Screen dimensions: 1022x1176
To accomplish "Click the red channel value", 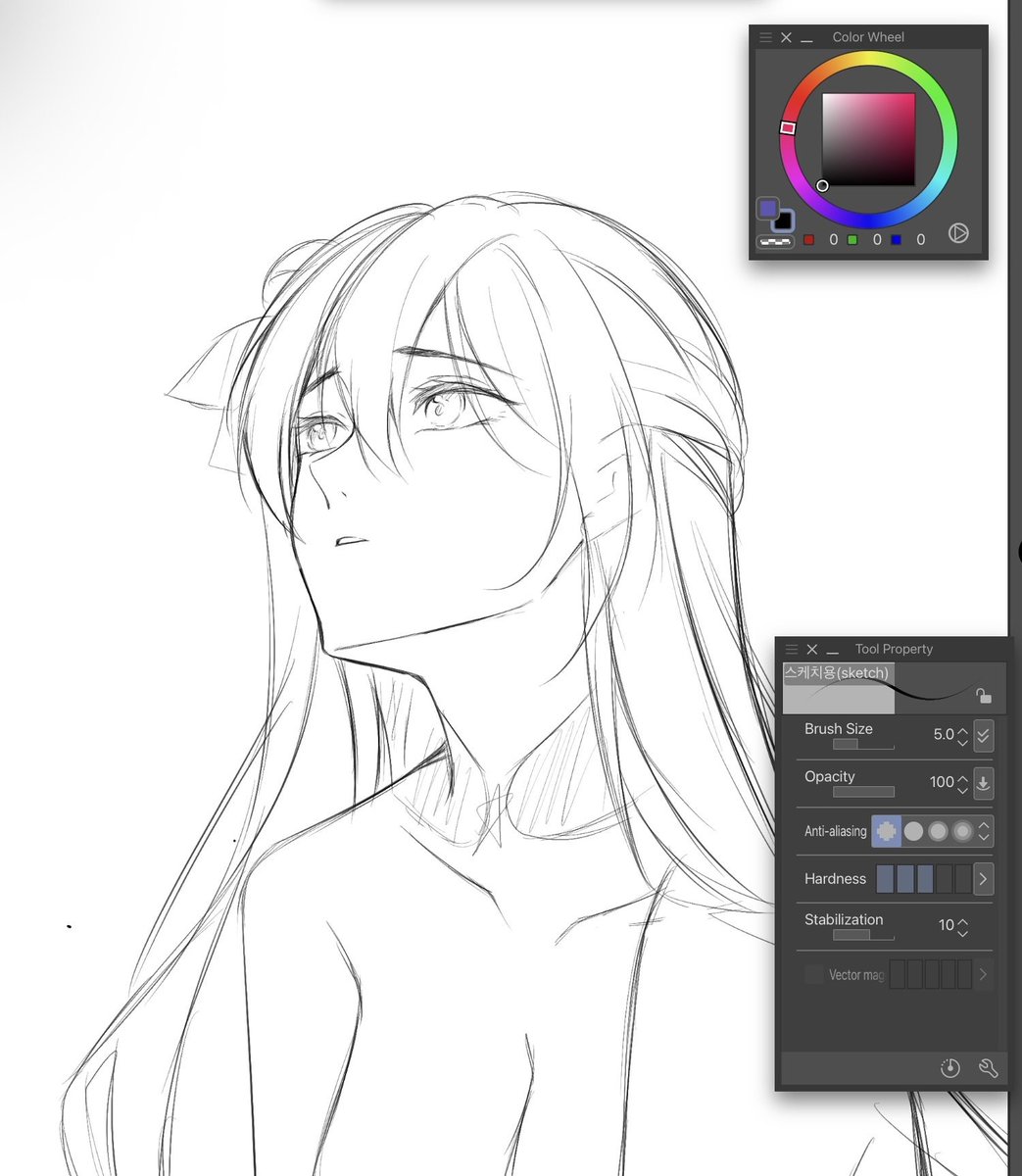I will point(834,239).
